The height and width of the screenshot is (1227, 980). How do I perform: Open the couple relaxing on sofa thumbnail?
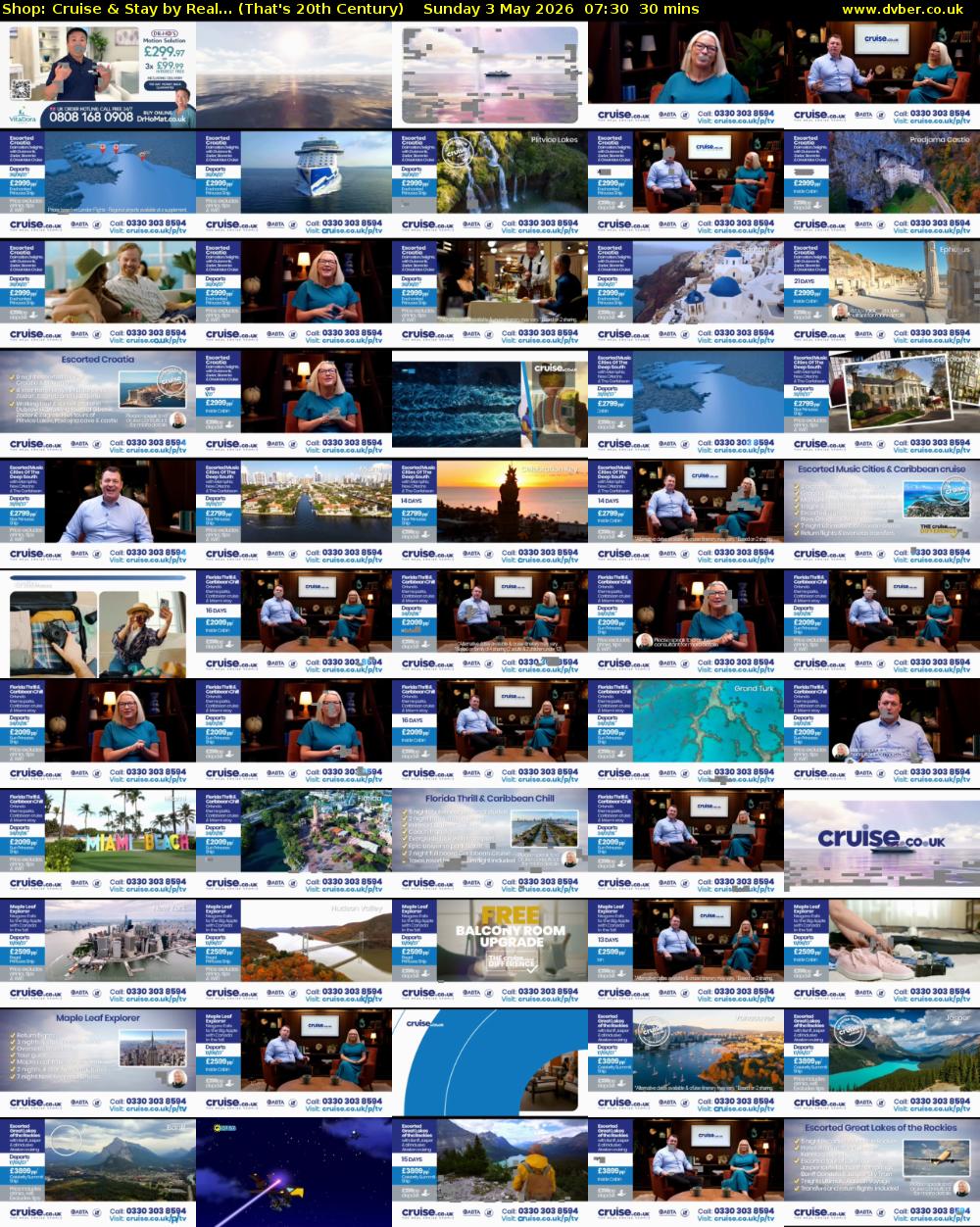[x=98, y=295]
